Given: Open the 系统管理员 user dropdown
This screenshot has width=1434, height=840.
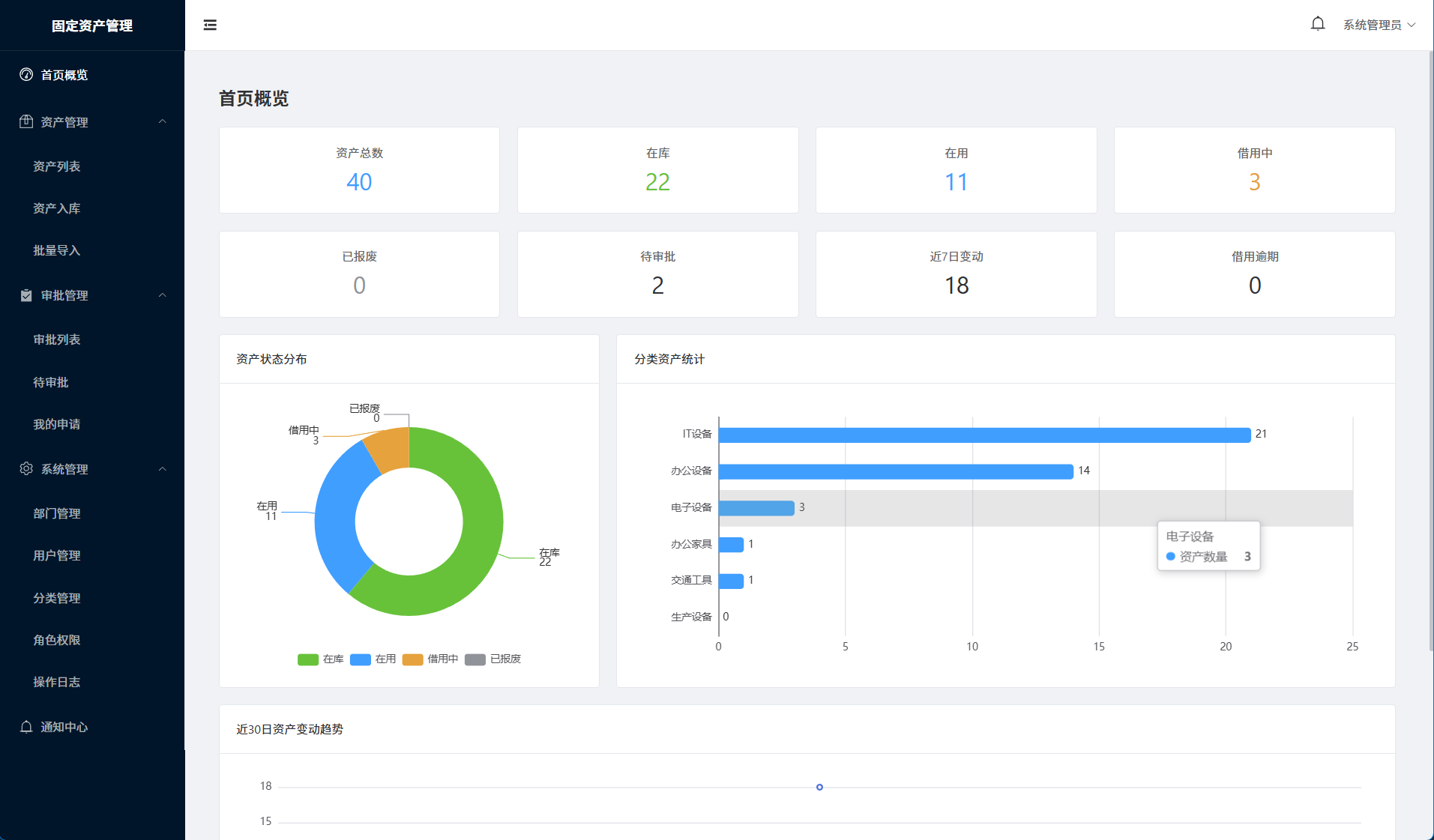Looking at the screenshot, I should click(x=1379, y=25).
